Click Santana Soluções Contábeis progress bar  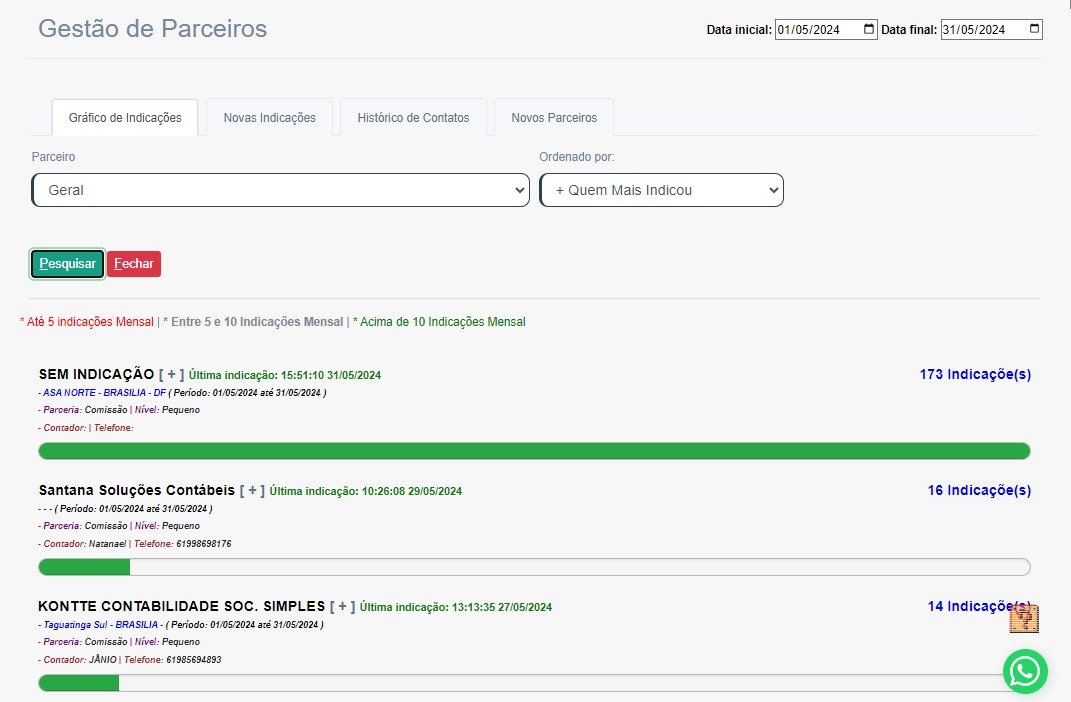[x=534, y=567]
